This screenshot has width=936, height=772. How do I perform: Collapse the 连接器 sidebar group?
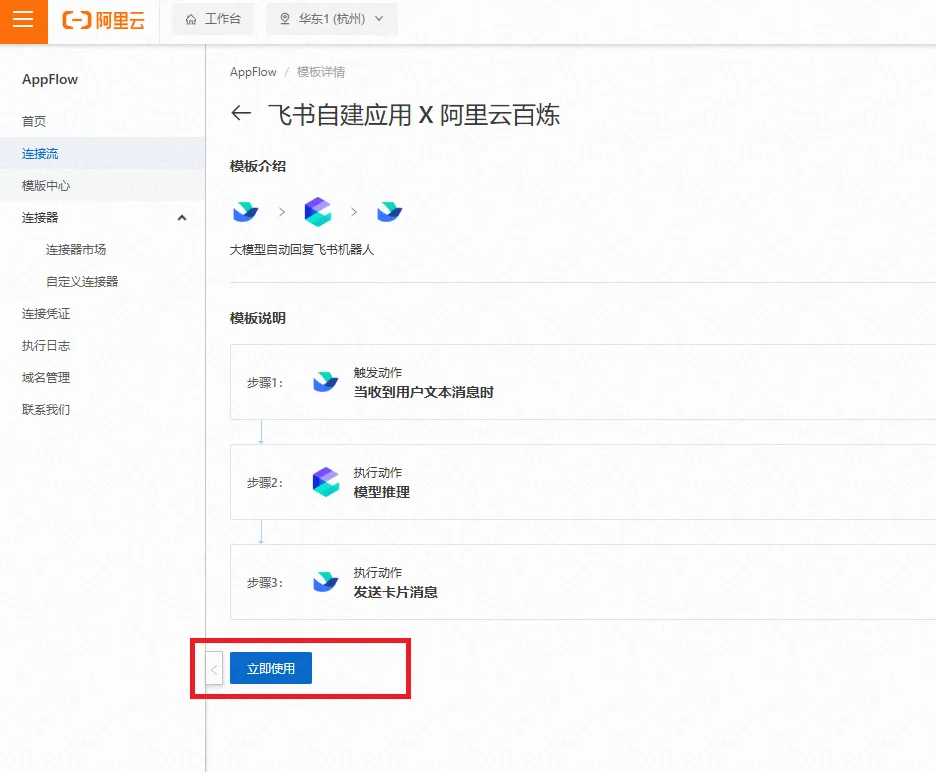coord(103,218)
